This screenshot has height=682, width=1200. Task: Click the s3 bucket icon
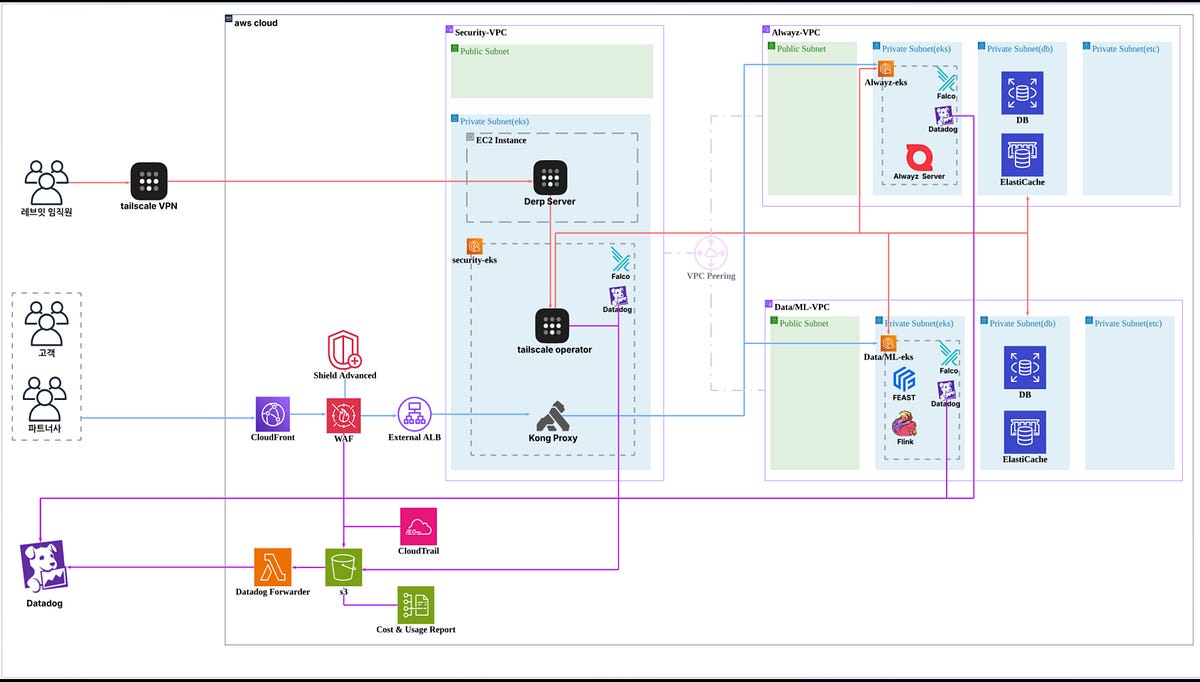[343, 567]
